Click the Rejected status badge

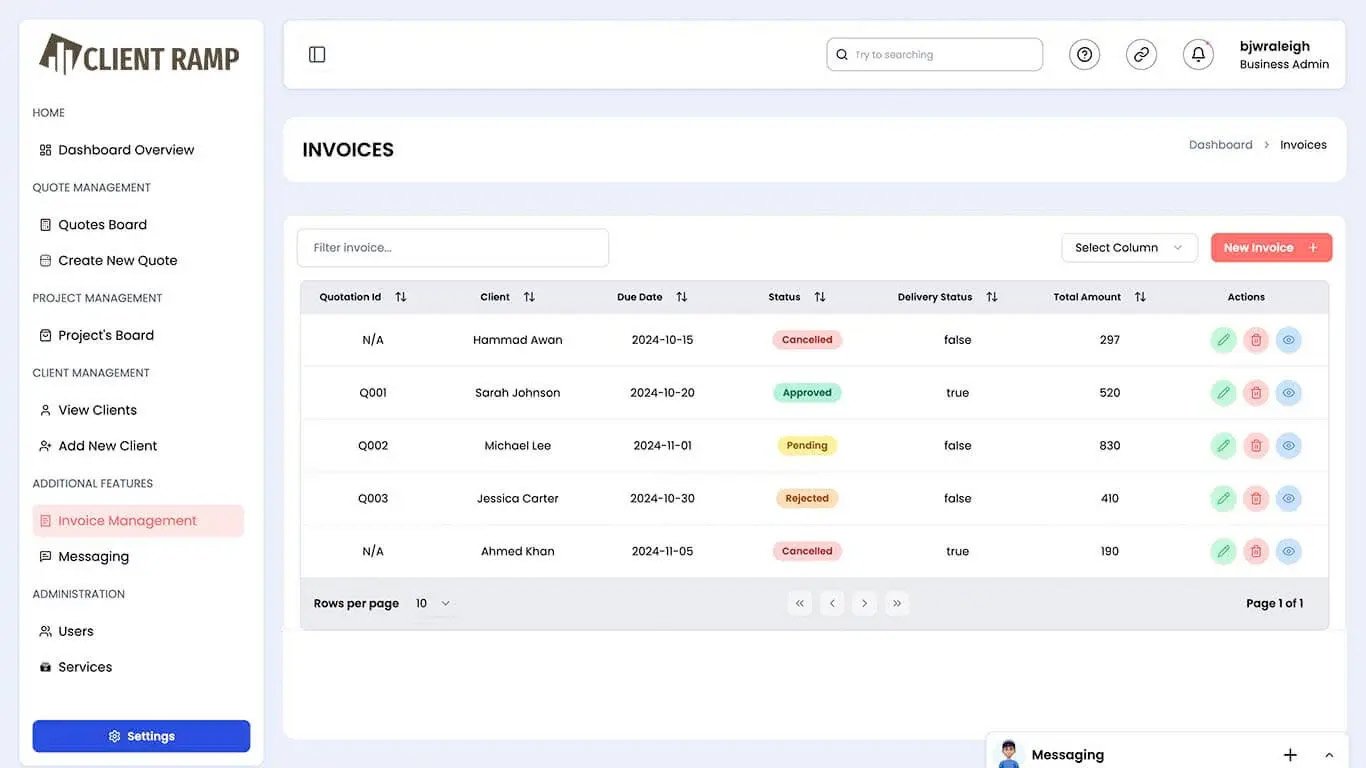(807, 498)
